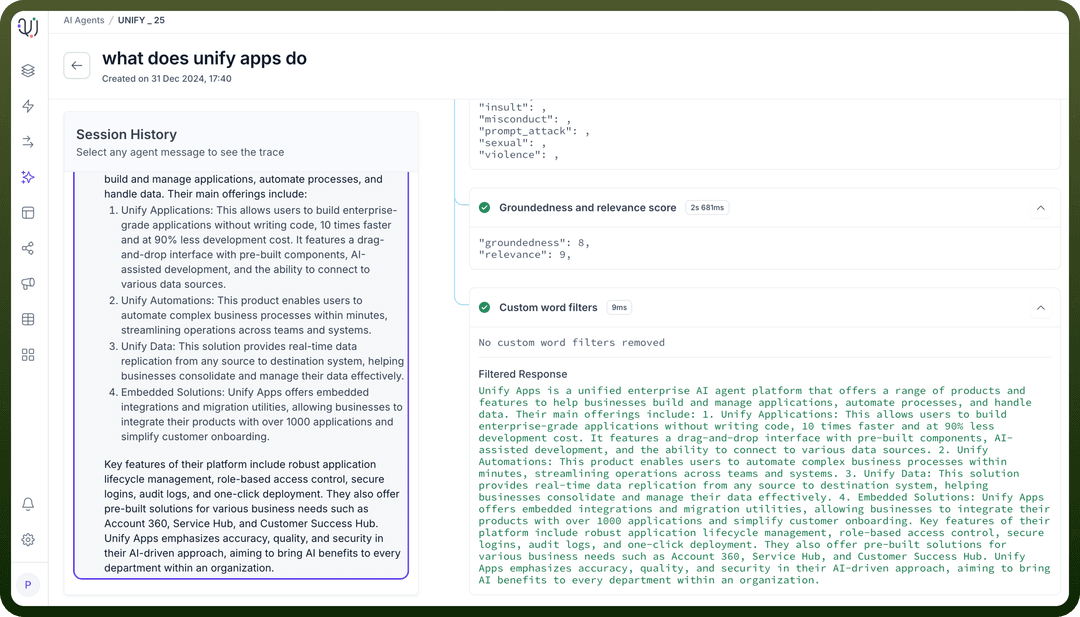Image resolution: width=1080 pixels, height=617 pixels.
Task: Click the "violence" line
Action: (x=518, y=155)
